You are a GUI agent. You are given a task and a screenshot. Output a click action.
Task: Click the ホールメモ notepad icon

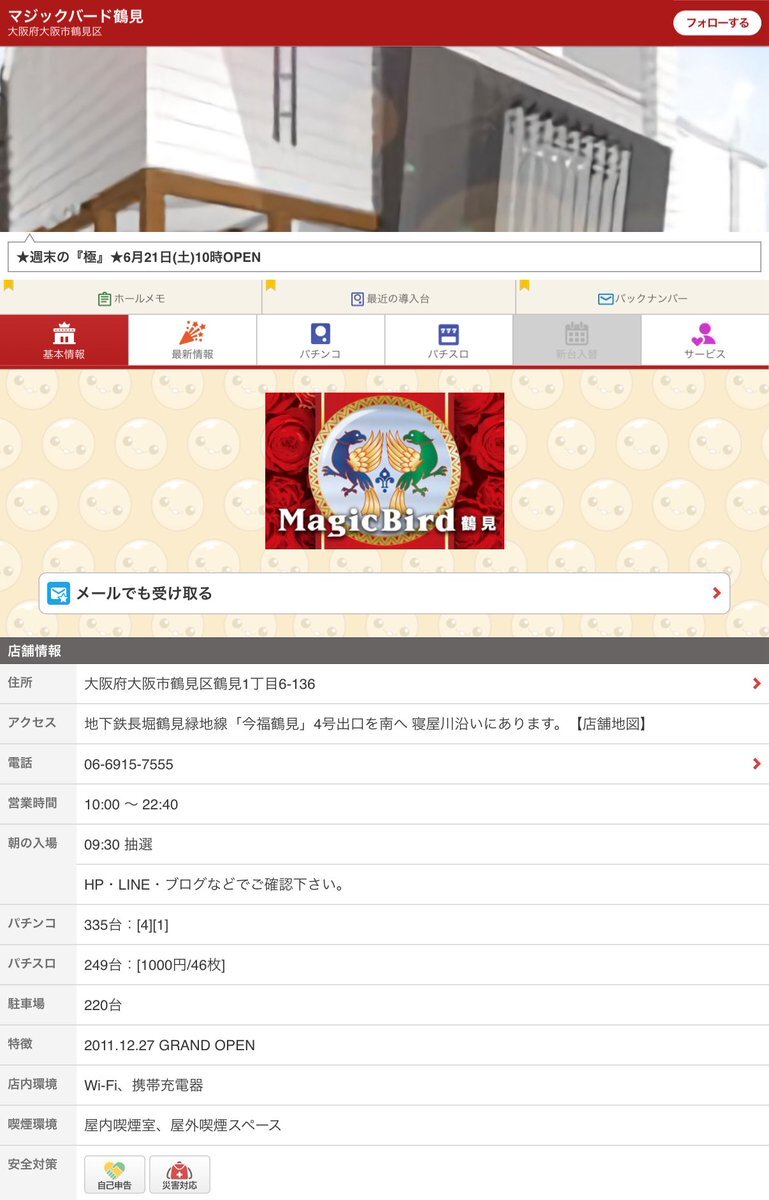pos(104,299)
